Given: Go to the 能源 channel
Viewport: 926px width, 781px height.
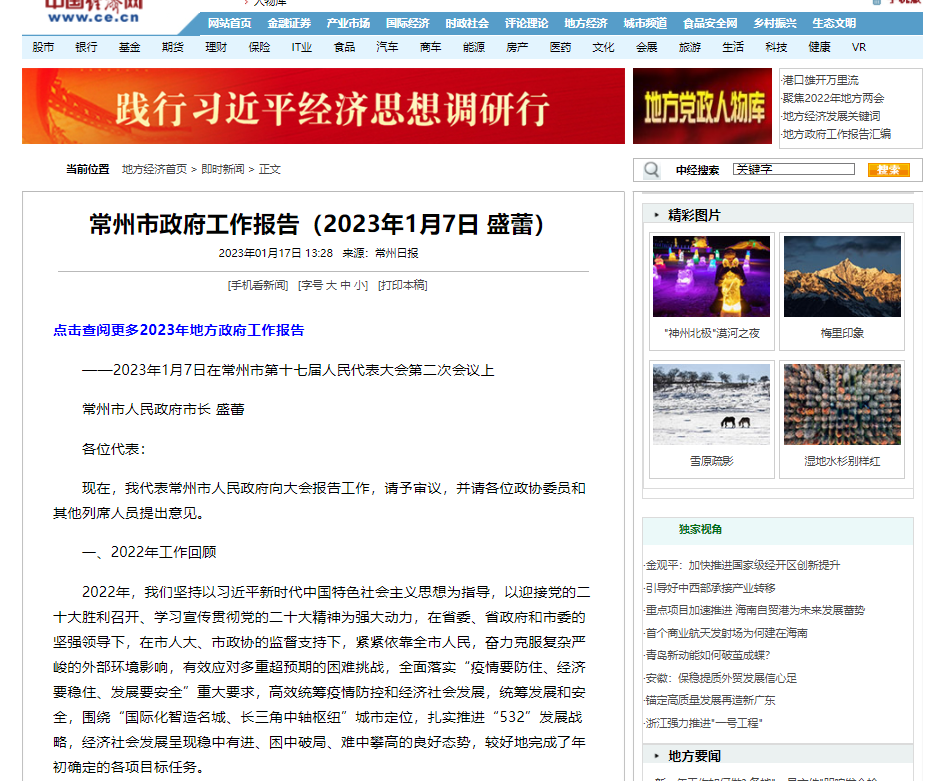Looking at the screenshot, I should click(474, 47).
